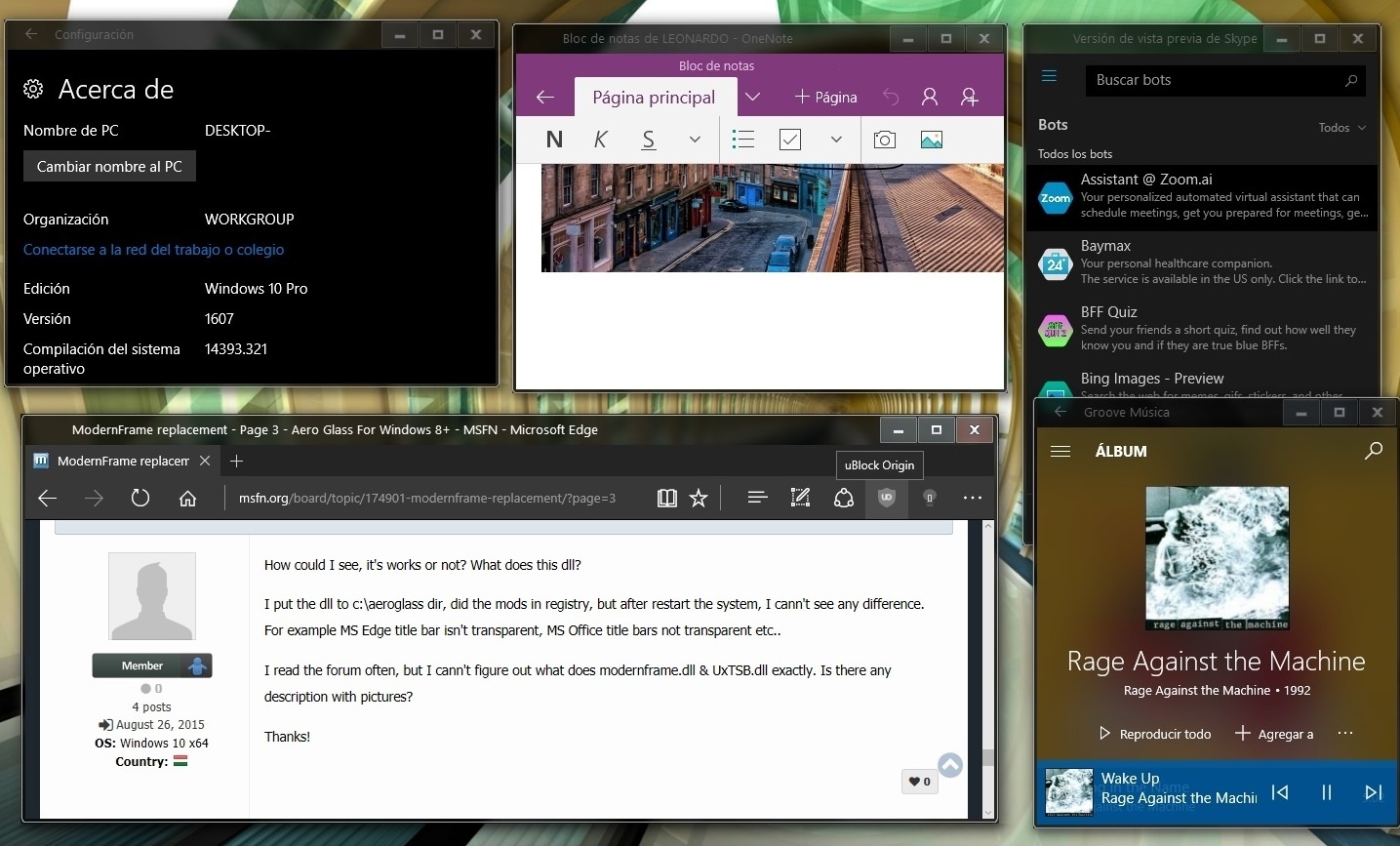Pause the Wake Up track in Groove

pos(1326,792)
